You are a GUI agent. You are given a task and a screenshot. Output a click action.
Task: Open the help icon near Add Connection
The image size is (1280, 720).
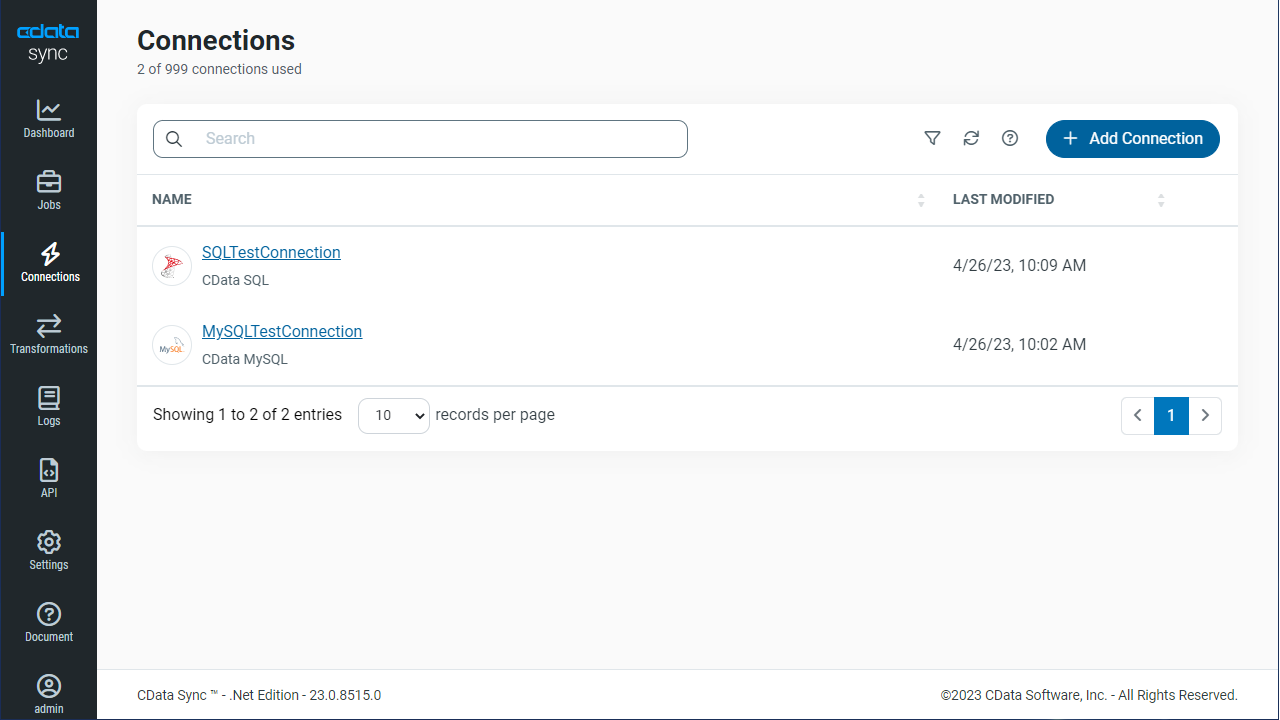pyautogui.click(x=1009, y=138)
